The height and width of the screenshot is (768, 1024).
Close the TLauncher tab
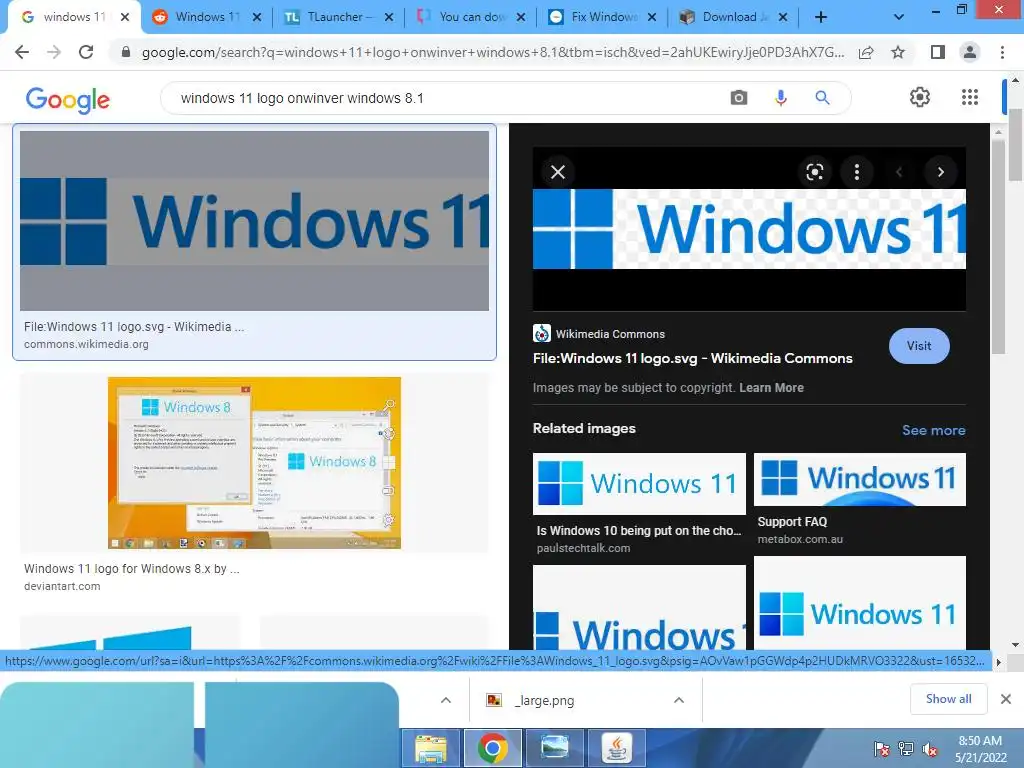tap(389, 17)
